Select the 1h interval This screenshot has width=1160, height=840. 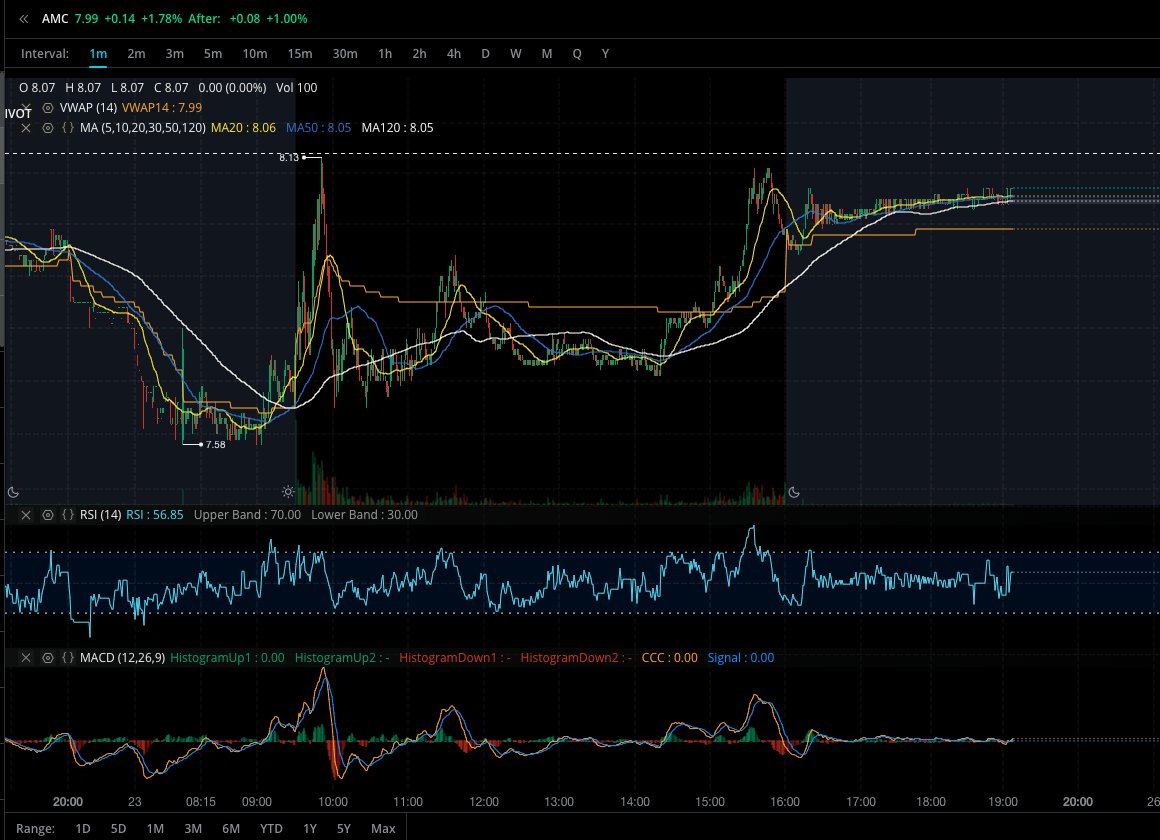pos(385,53)
